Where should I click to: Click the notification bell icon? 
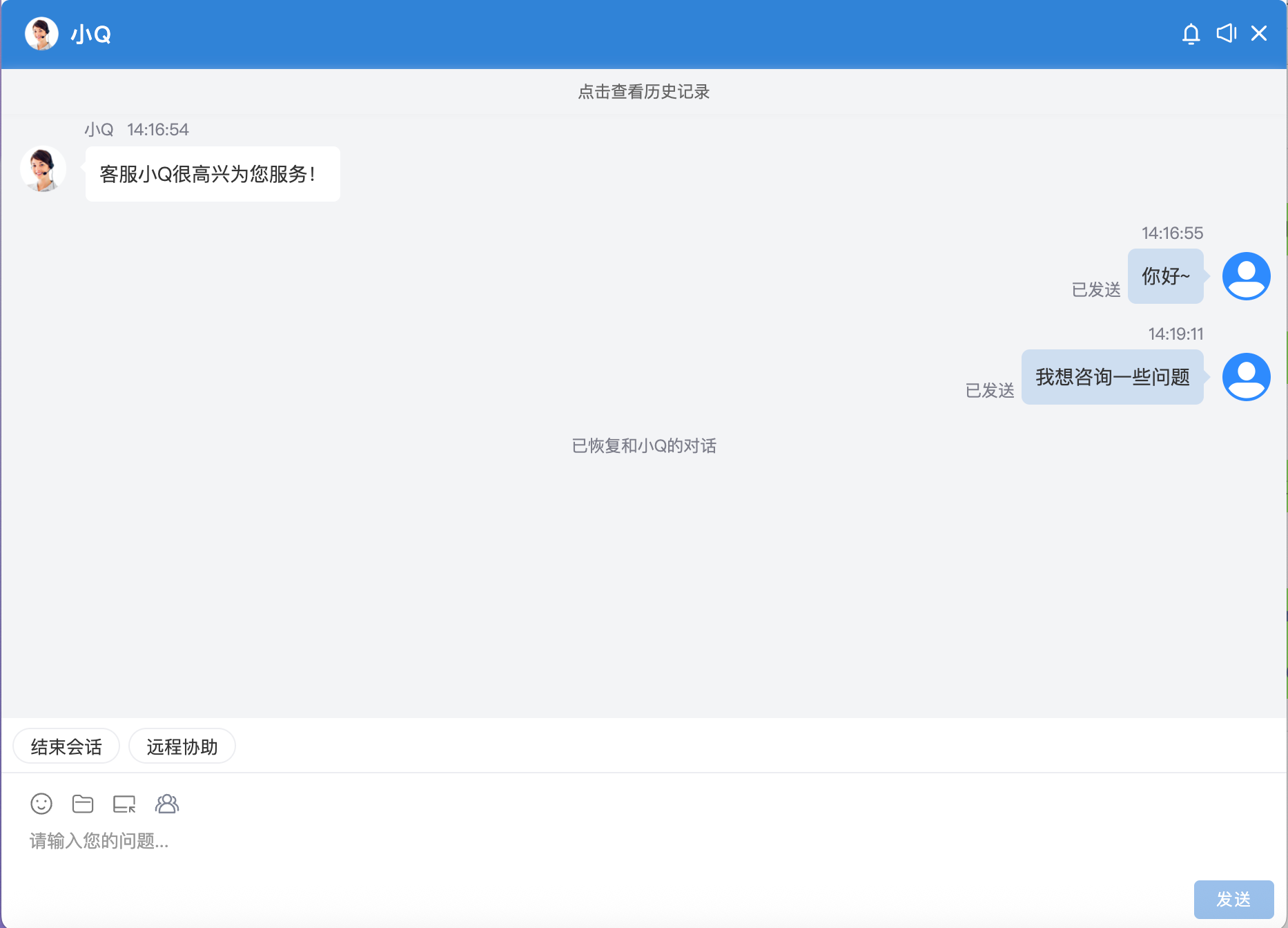(1191, 34)
